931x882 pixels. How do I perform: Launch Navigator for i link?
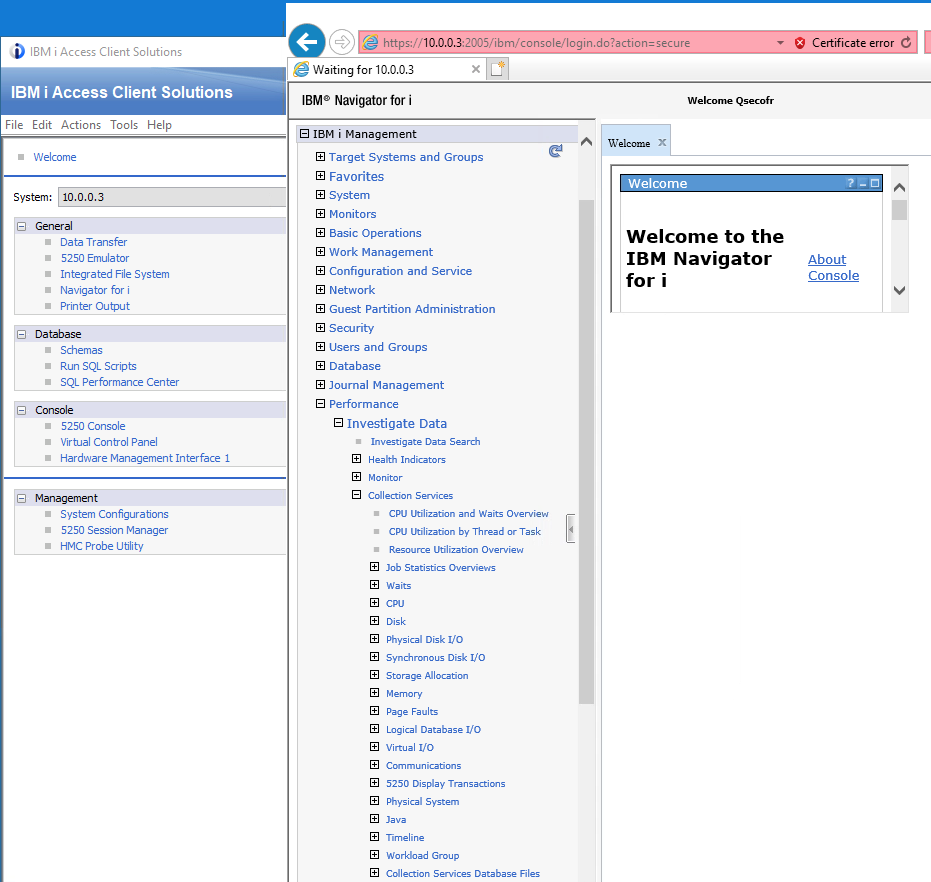coord(94,290)
